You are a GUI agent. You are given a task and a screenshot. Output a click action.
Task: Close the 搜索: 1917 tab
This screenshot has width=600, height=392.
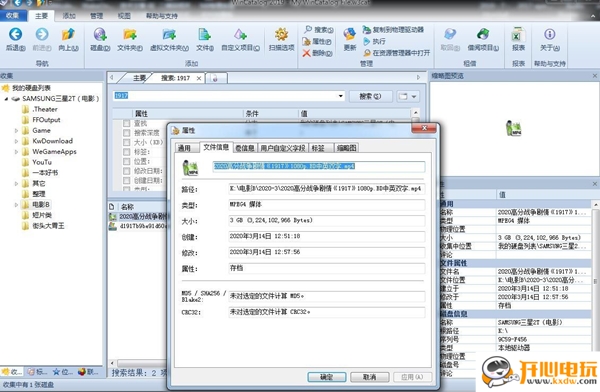(x=199, y=78)
